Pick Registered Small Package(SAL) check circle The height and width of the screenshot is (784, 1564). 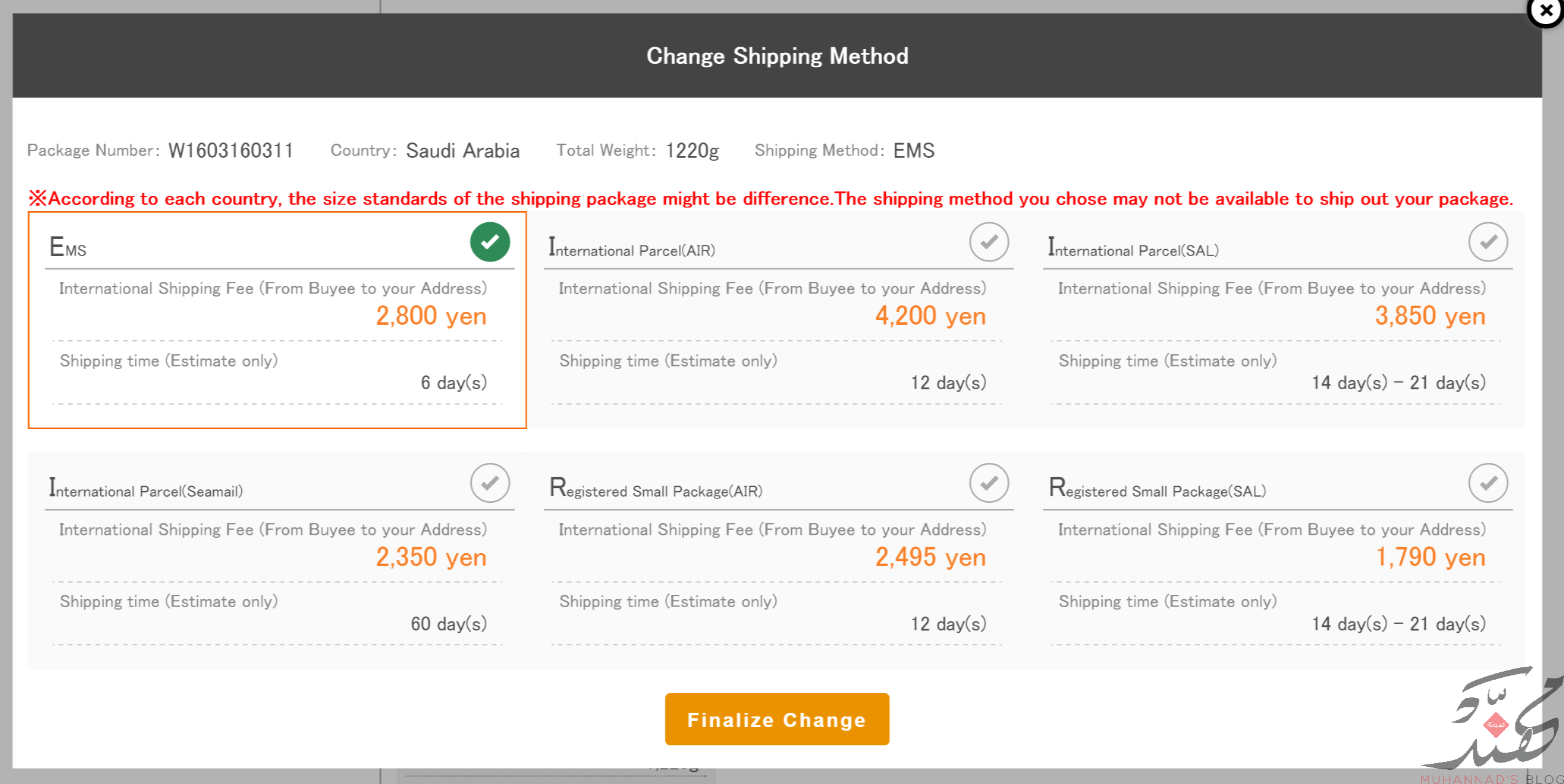[1488, 483]
